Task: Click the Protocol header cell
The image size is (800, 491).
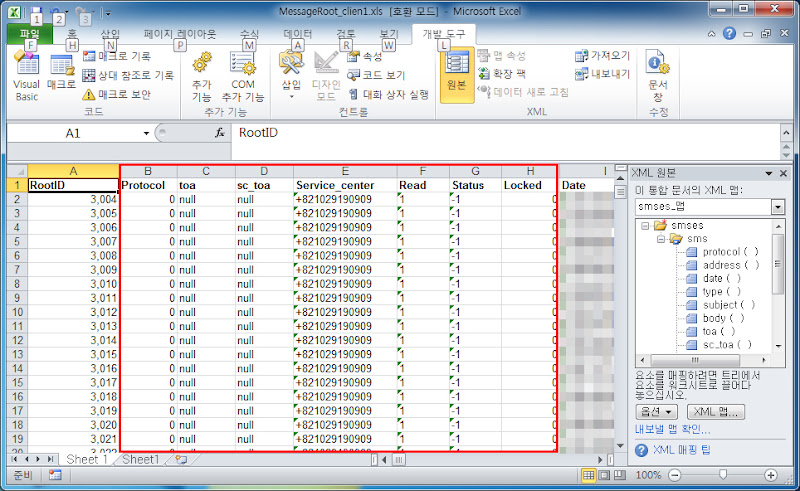Action: 148,185
